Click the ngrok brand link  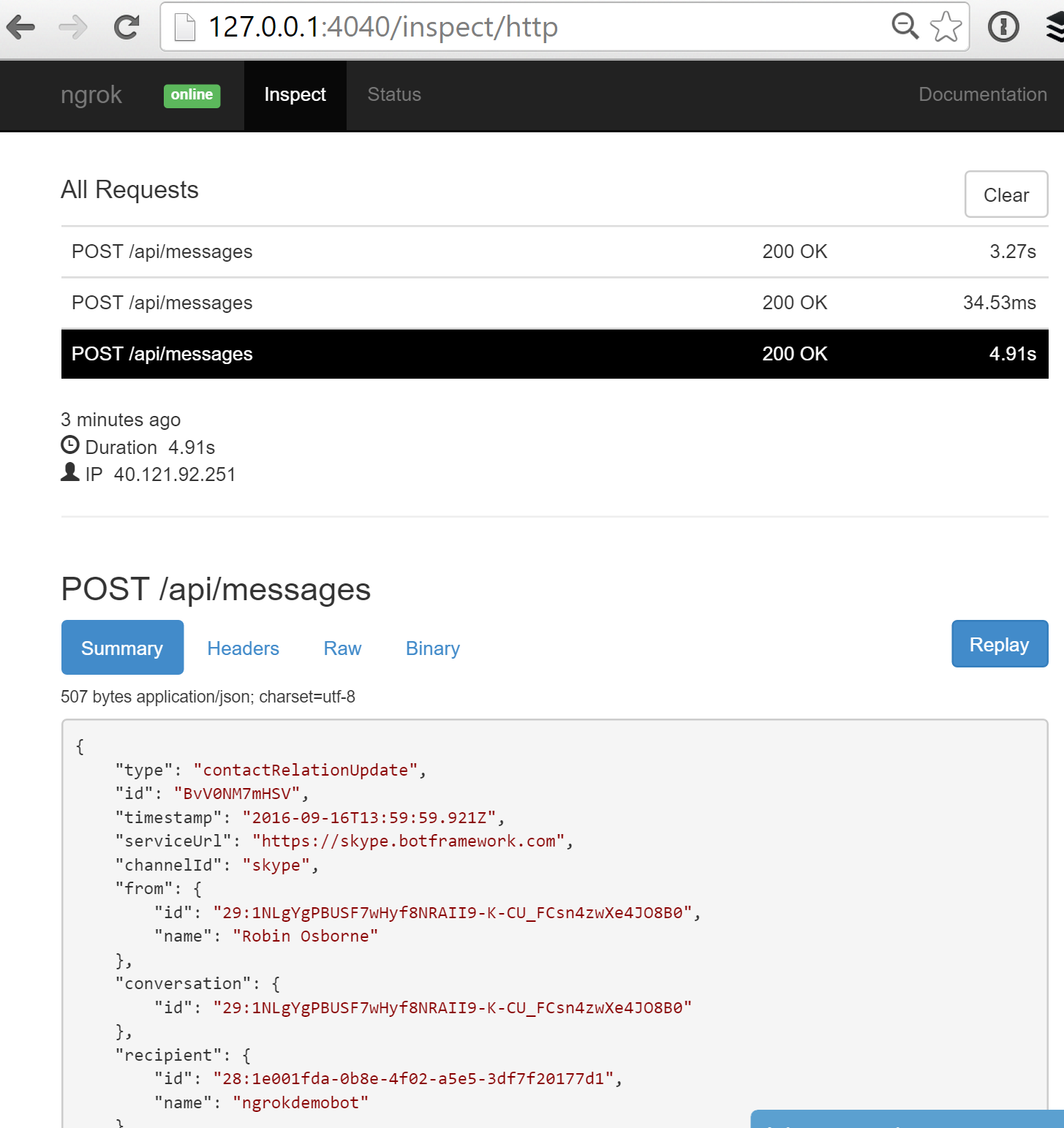tap(91, 95)
